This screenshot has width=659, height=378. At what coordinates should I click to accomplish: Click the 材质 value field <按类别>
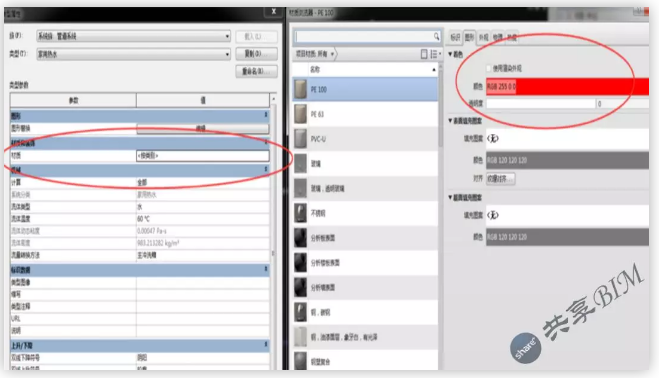coord(203,156)
